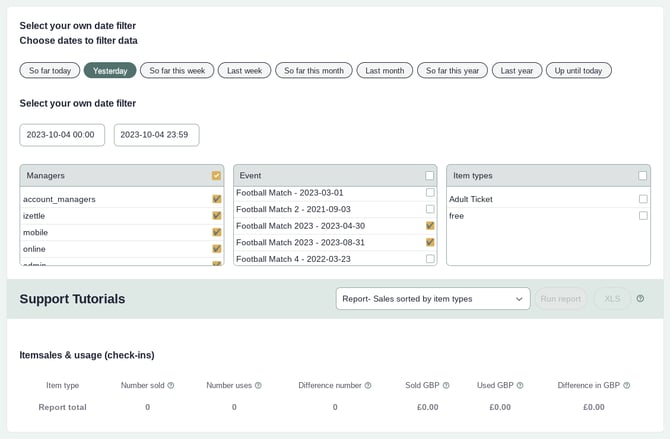670x439 pixels.
Task: Edit the end date 2023-10-04 23:59 field
Action: 156,134
